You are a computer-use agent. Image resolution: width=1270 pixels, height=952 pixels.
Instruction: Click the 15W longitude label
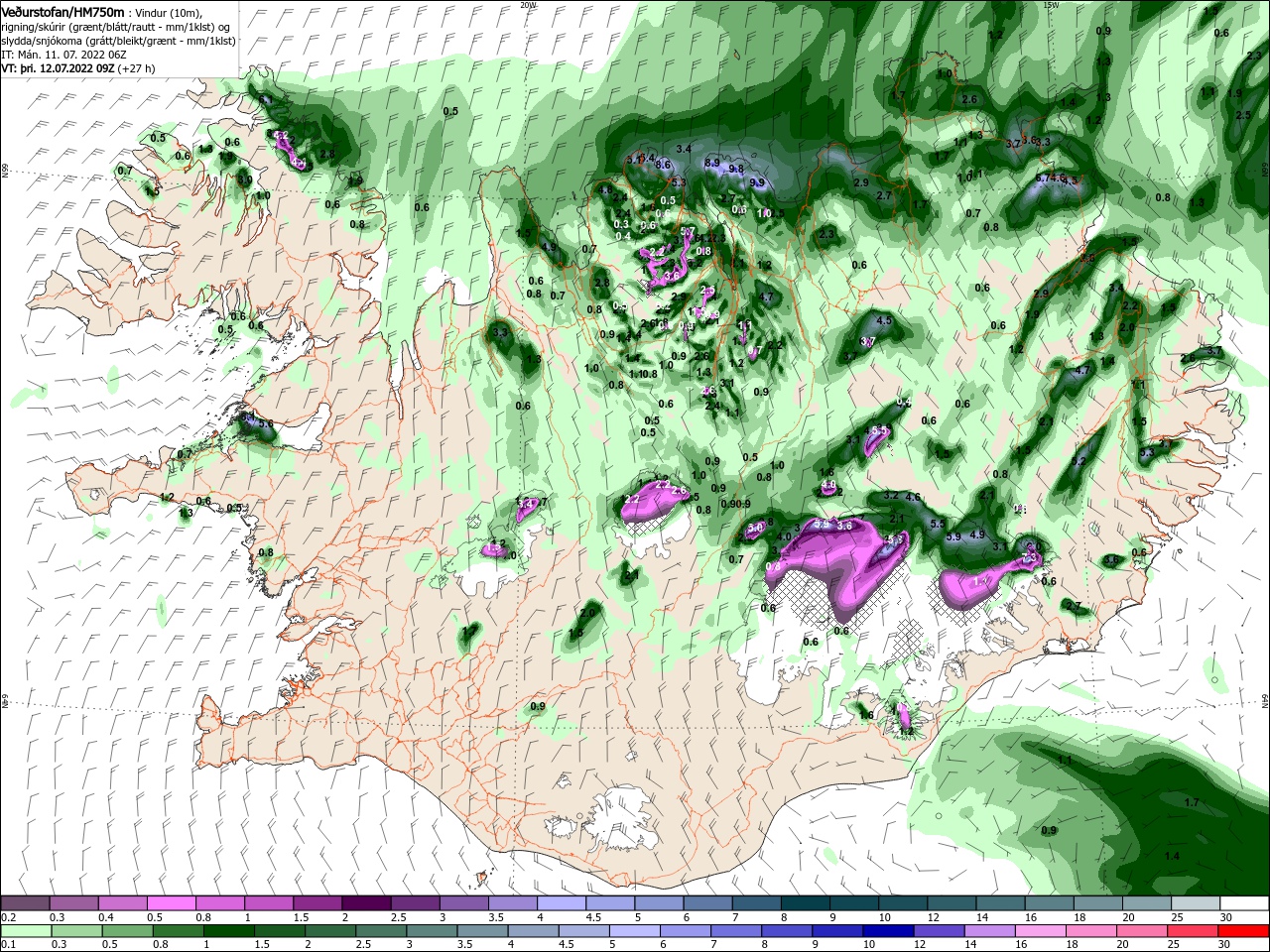(1051, 5)
